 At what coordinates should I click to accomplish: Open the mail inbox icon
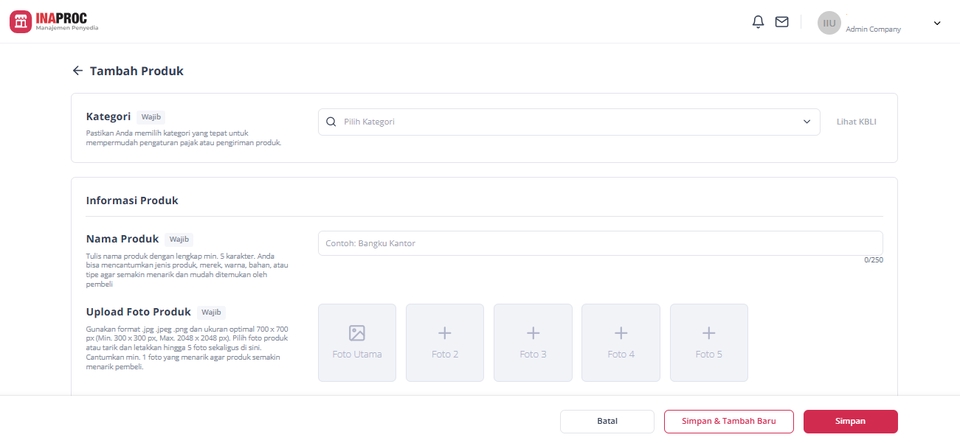782,22
